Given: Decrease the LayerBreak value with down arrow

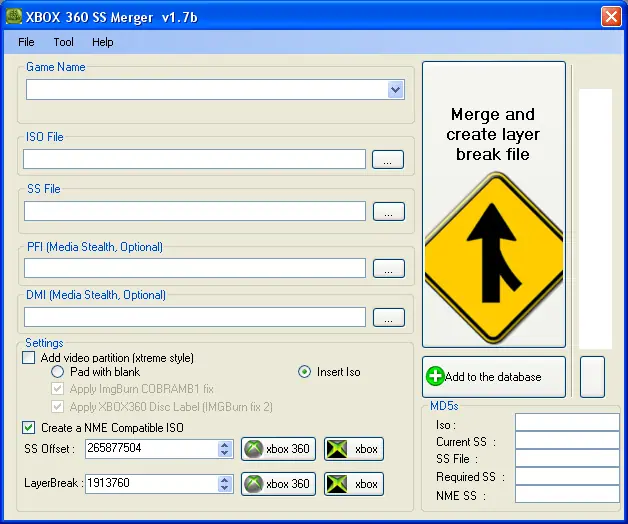Looking at the screenshot, I should (225, 488).
